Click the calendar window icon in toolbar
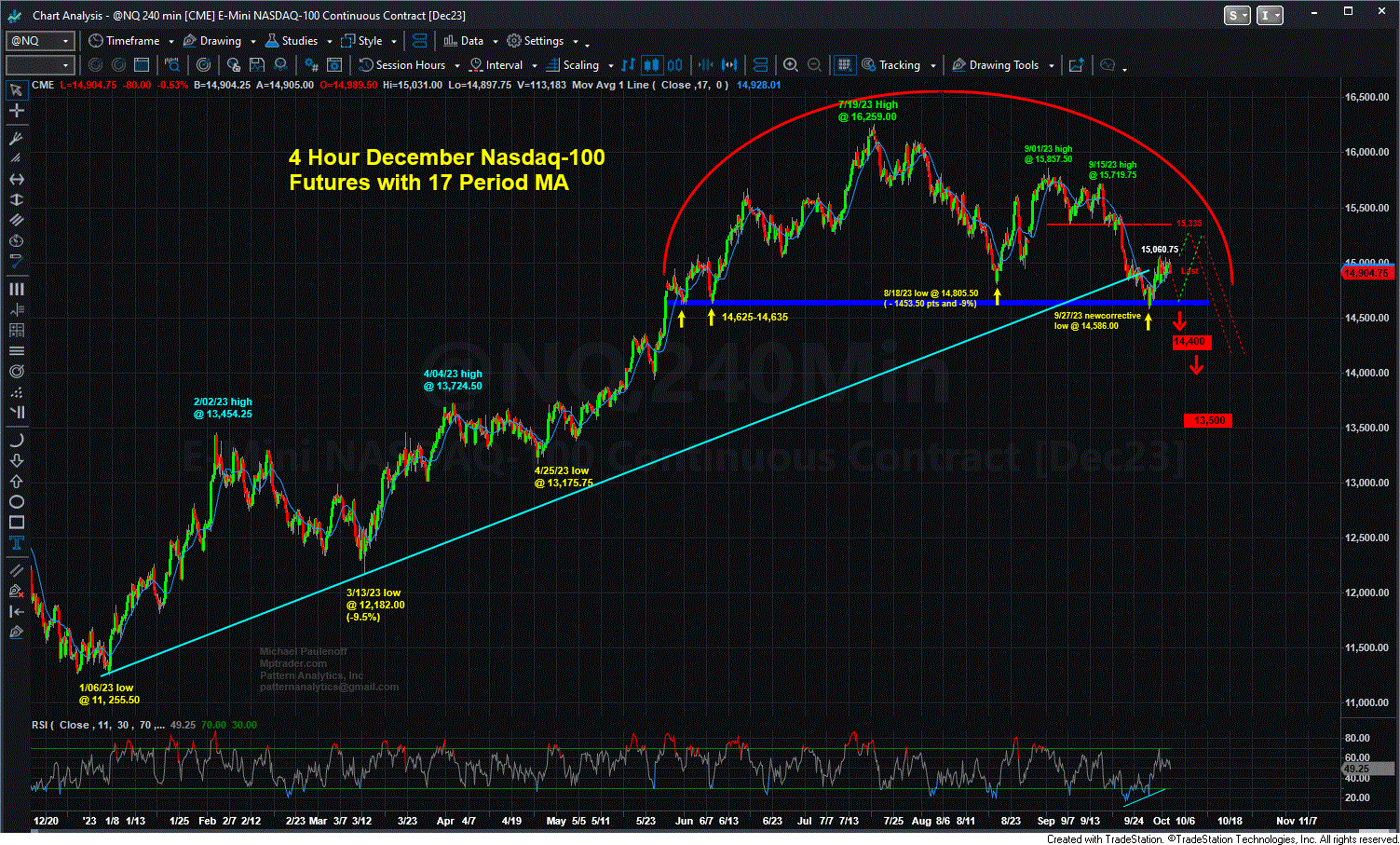The height and width of the screenshot is (845, 1400). (x=142, y=65)
